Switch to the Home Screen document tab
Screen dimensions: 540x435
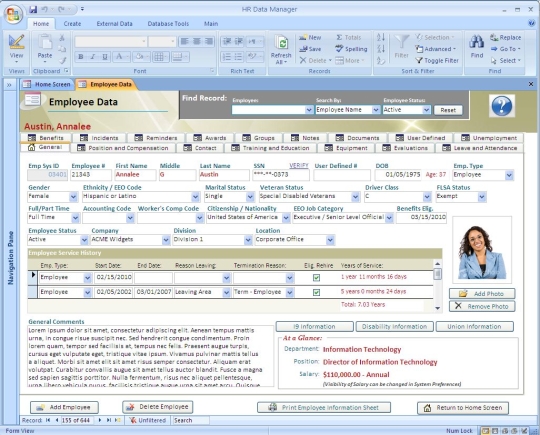coord(48,84)
